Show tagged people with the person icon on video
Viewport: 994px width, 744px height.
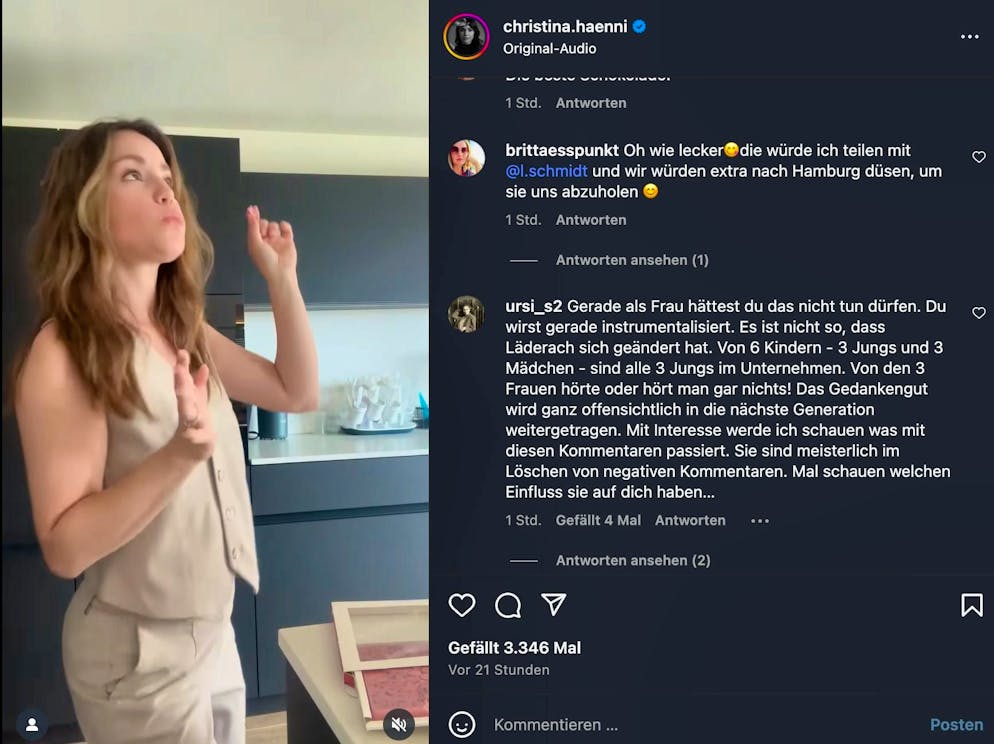(x=30, y=724)
